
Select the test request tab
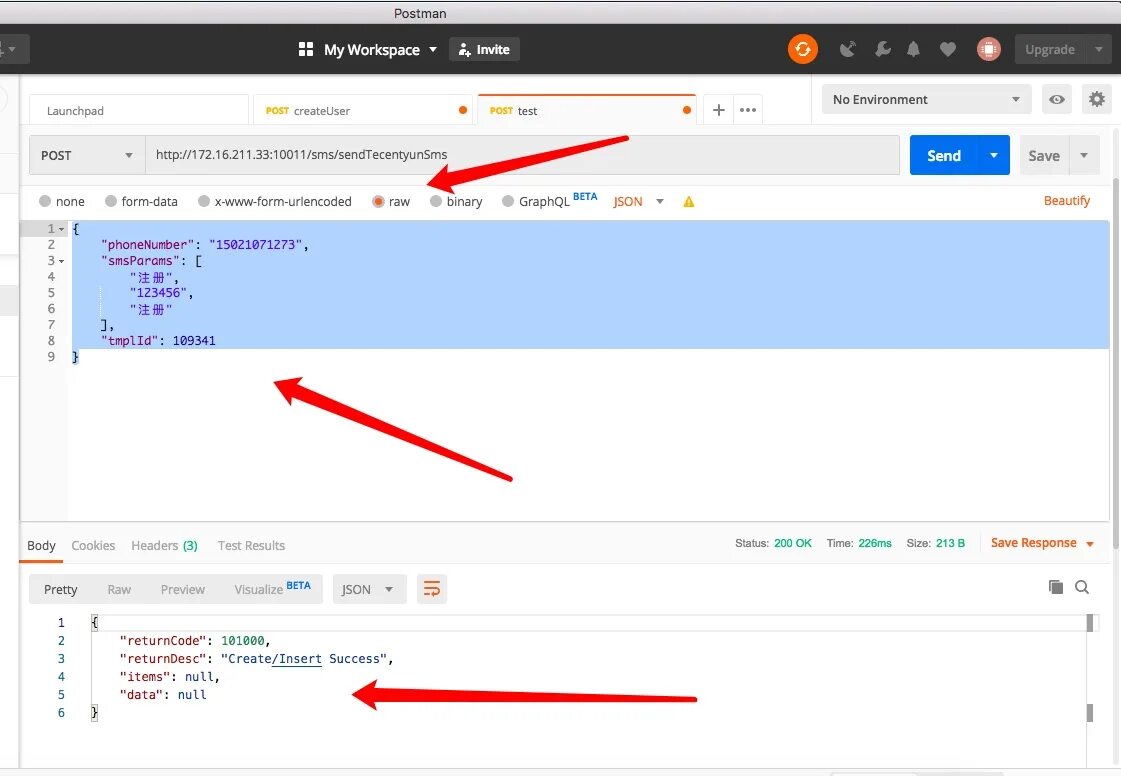click(x=586, y=110)
